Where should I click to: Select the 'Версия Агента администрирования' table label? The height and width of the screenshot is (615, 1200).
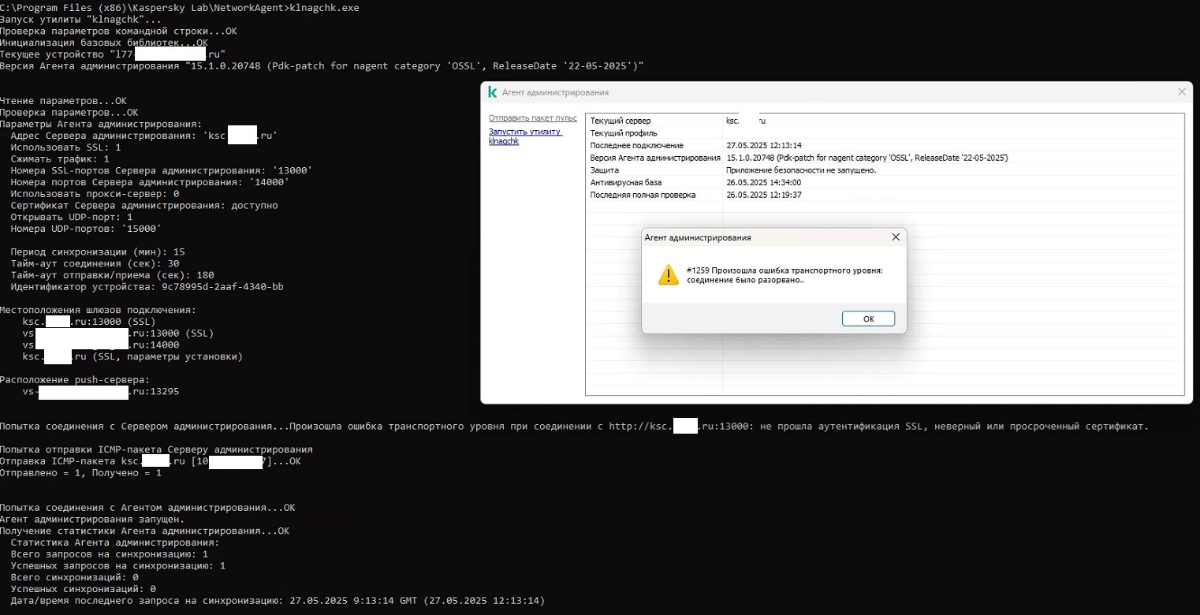pos(655,158)
